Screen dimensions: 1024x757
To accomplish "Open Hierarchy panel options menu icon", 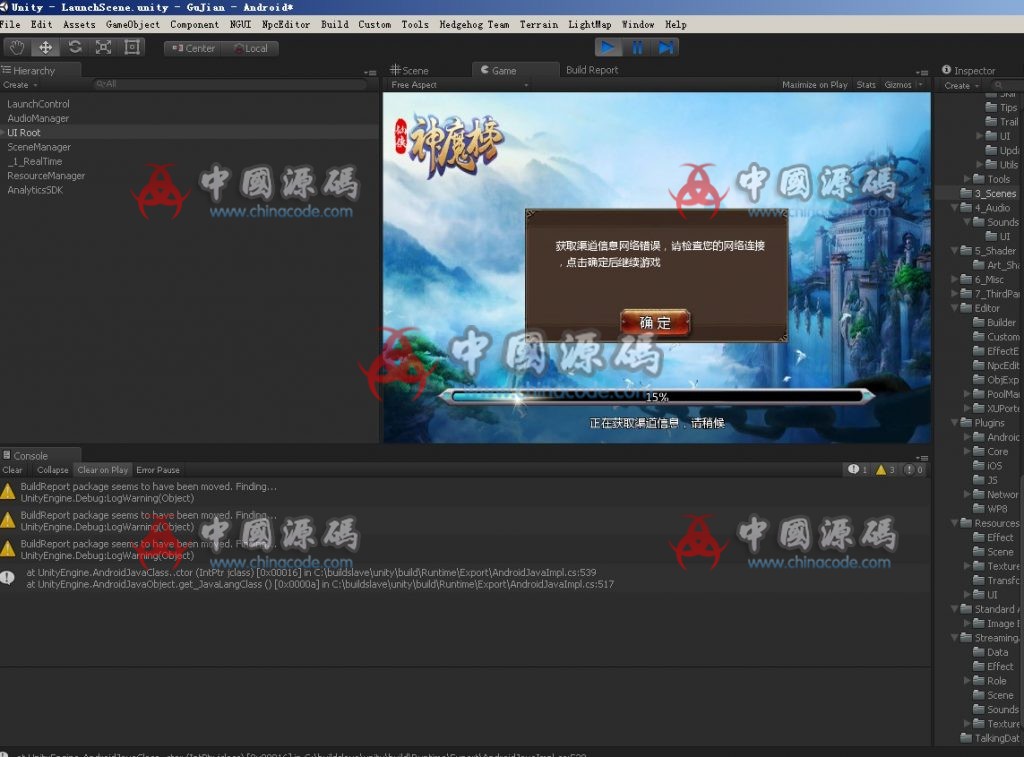I will (x=370, y=72).
